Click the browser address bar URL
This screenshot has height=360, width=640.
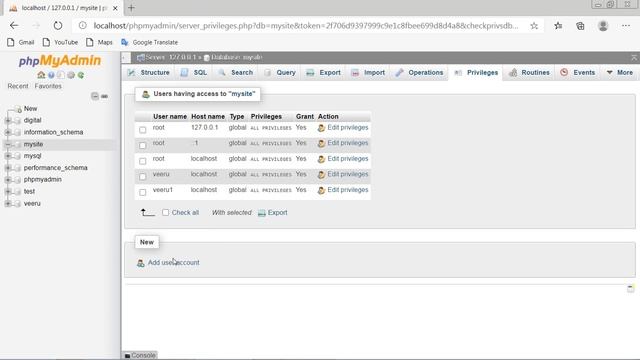coord(306,26)
